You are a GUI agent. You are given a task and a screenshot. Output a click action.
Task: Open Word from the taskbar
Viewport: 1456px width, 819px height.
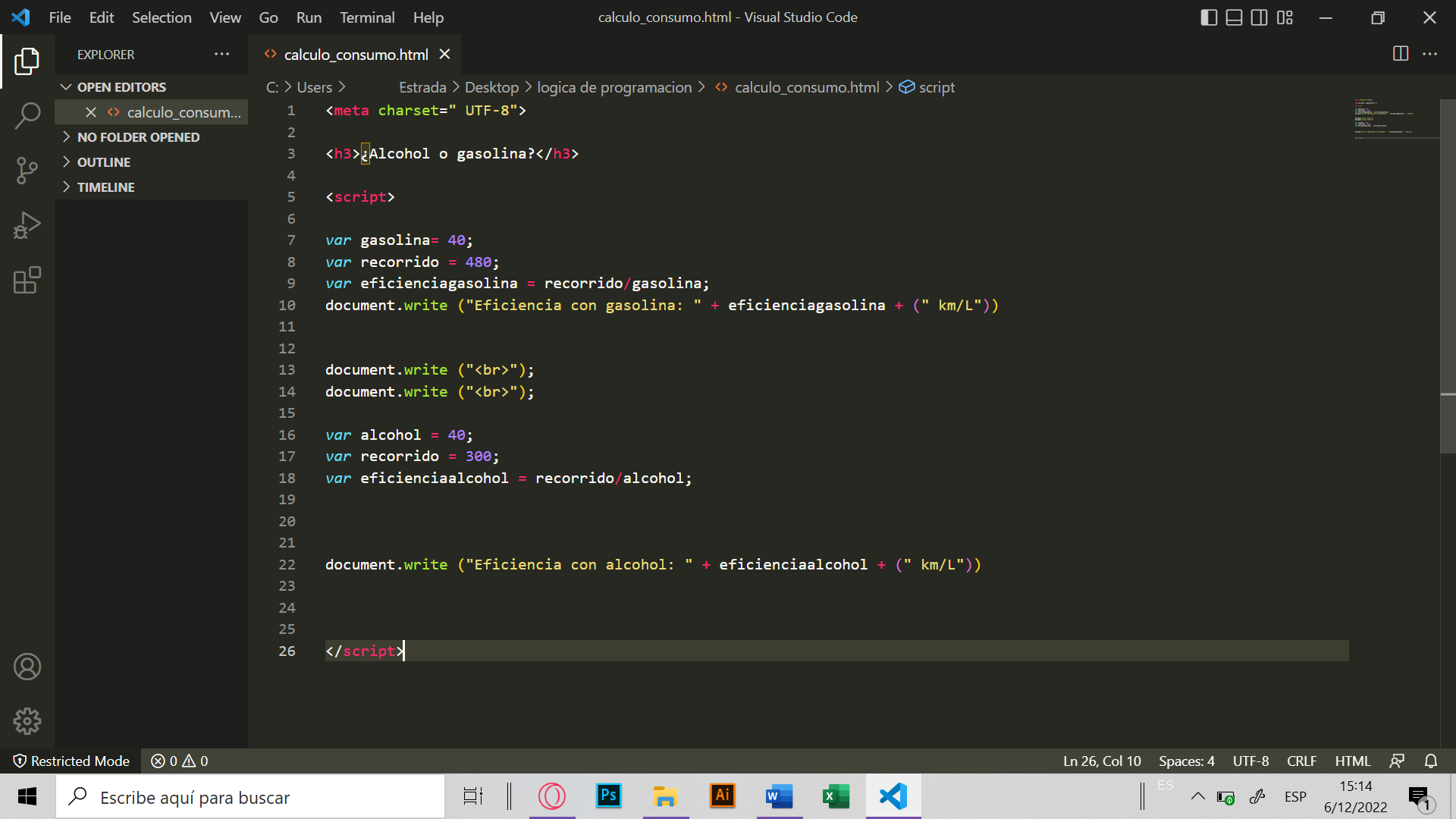click(x=780, y=796)
